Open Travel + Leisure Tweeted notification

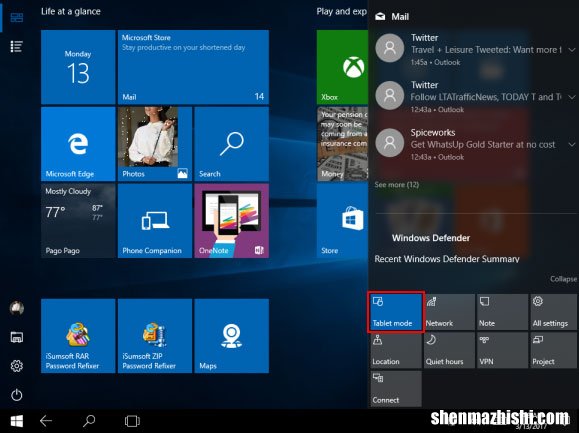[474, 49]
